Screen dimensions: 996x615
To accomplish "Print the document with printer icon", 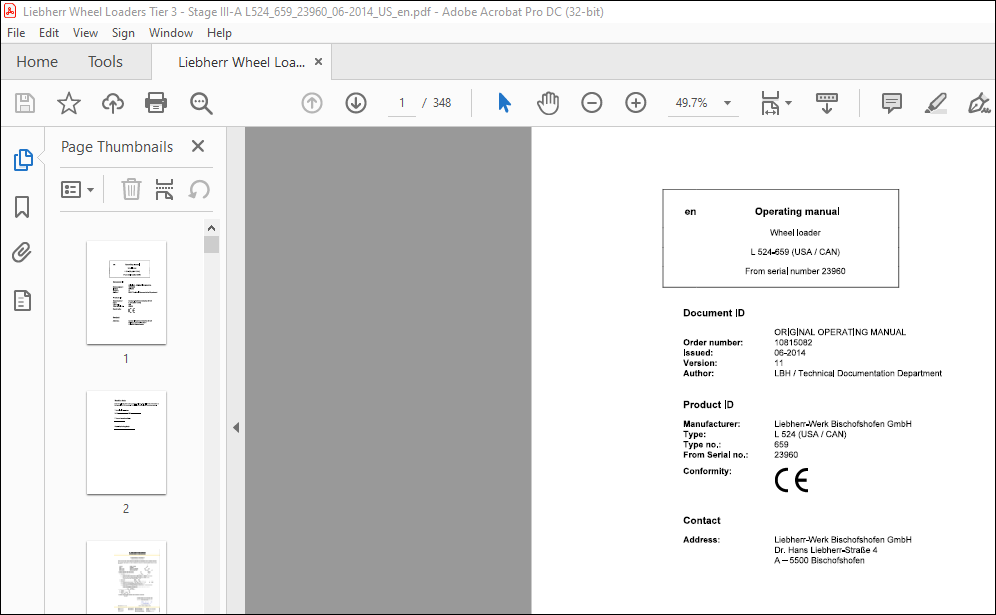I will tap(156, 103).
